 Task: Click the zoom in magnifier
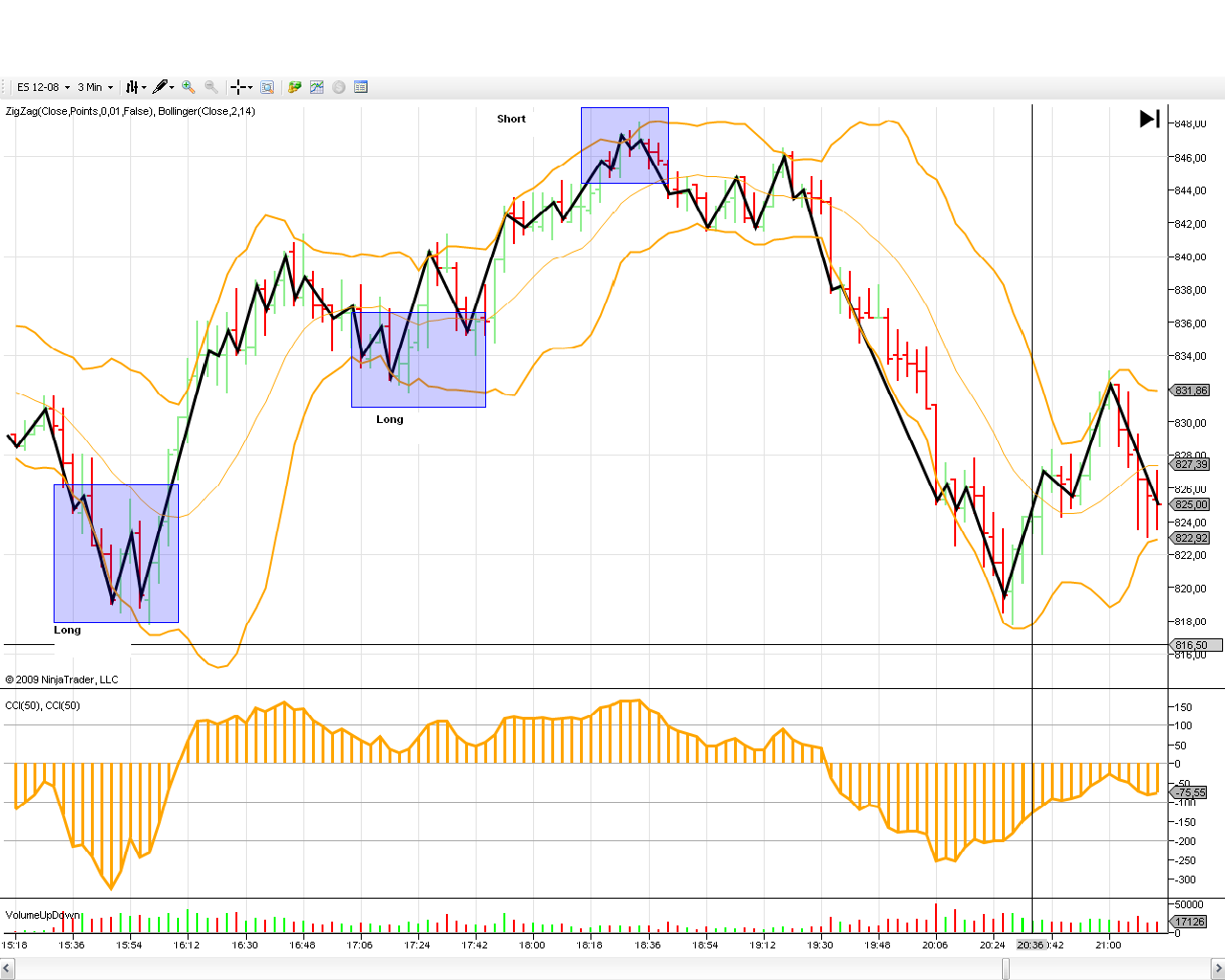189,87
